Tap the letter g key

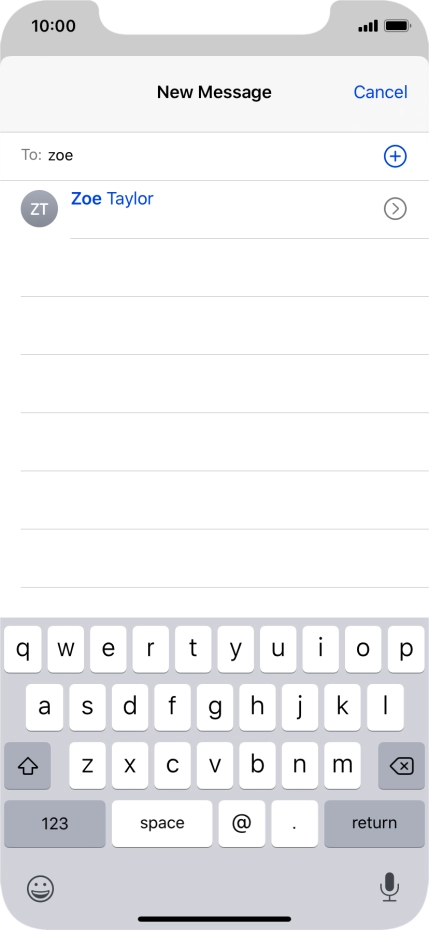click(x=215, y=707)
